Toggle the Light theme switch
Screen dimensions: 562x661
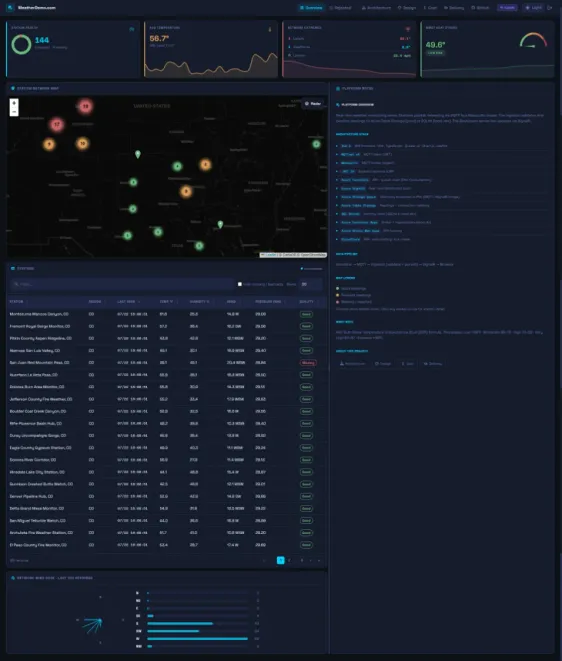tap(533, 8)
